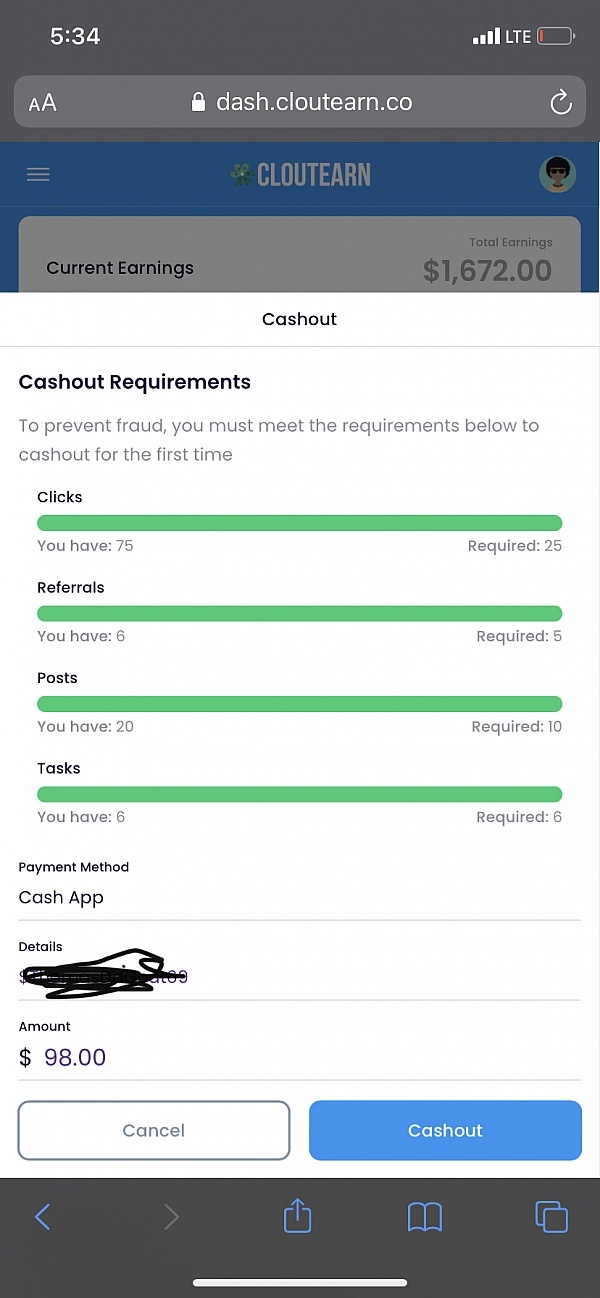Click the Referrals progress bar
This screenshot has width=600, height=1298.
pos(299,613)
